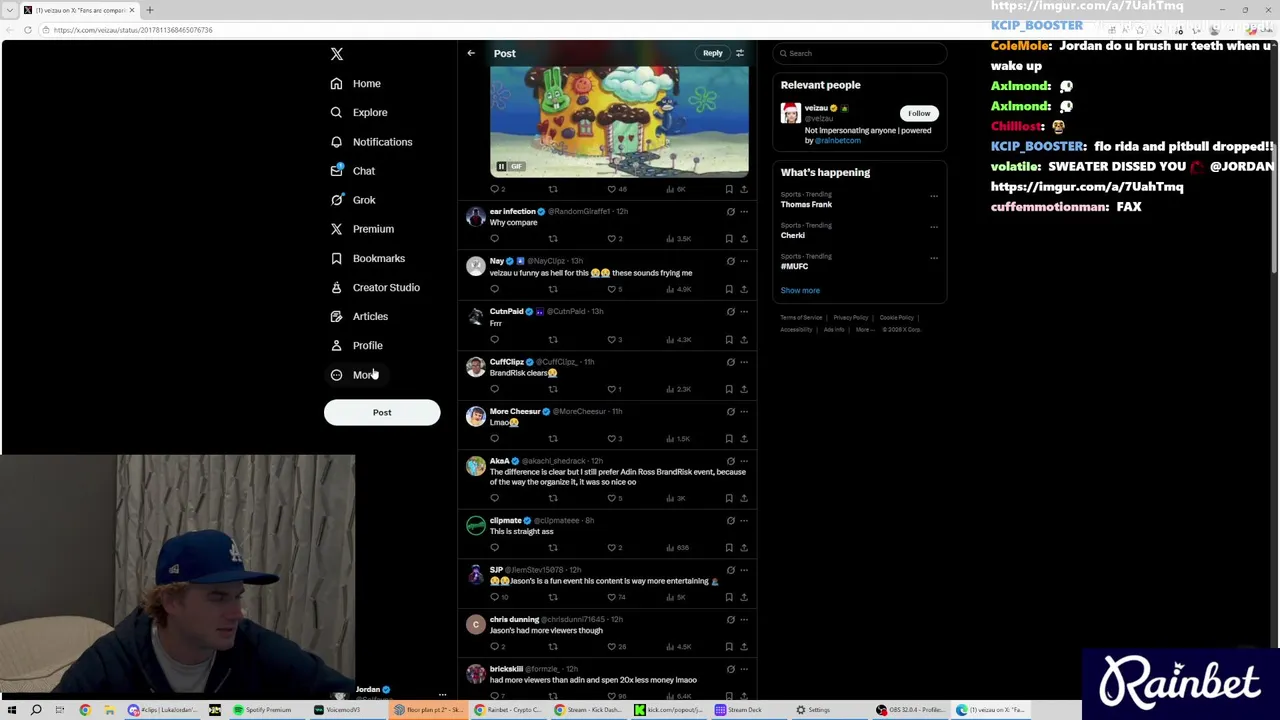The image size is (1280, 720).
Task: Like the GIF reply post
Action: coord(612,189)
